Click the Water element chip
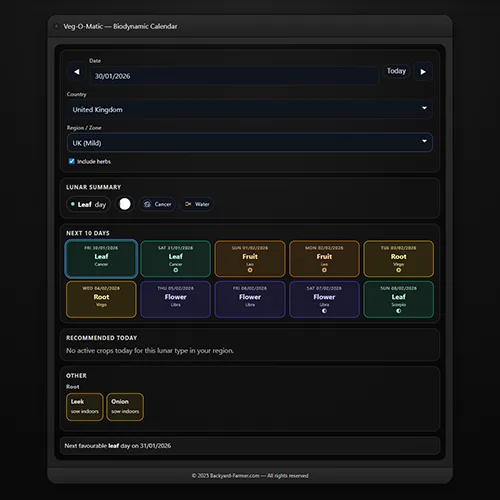The height and width of the screenshot is (500, 500). (197, 204)
